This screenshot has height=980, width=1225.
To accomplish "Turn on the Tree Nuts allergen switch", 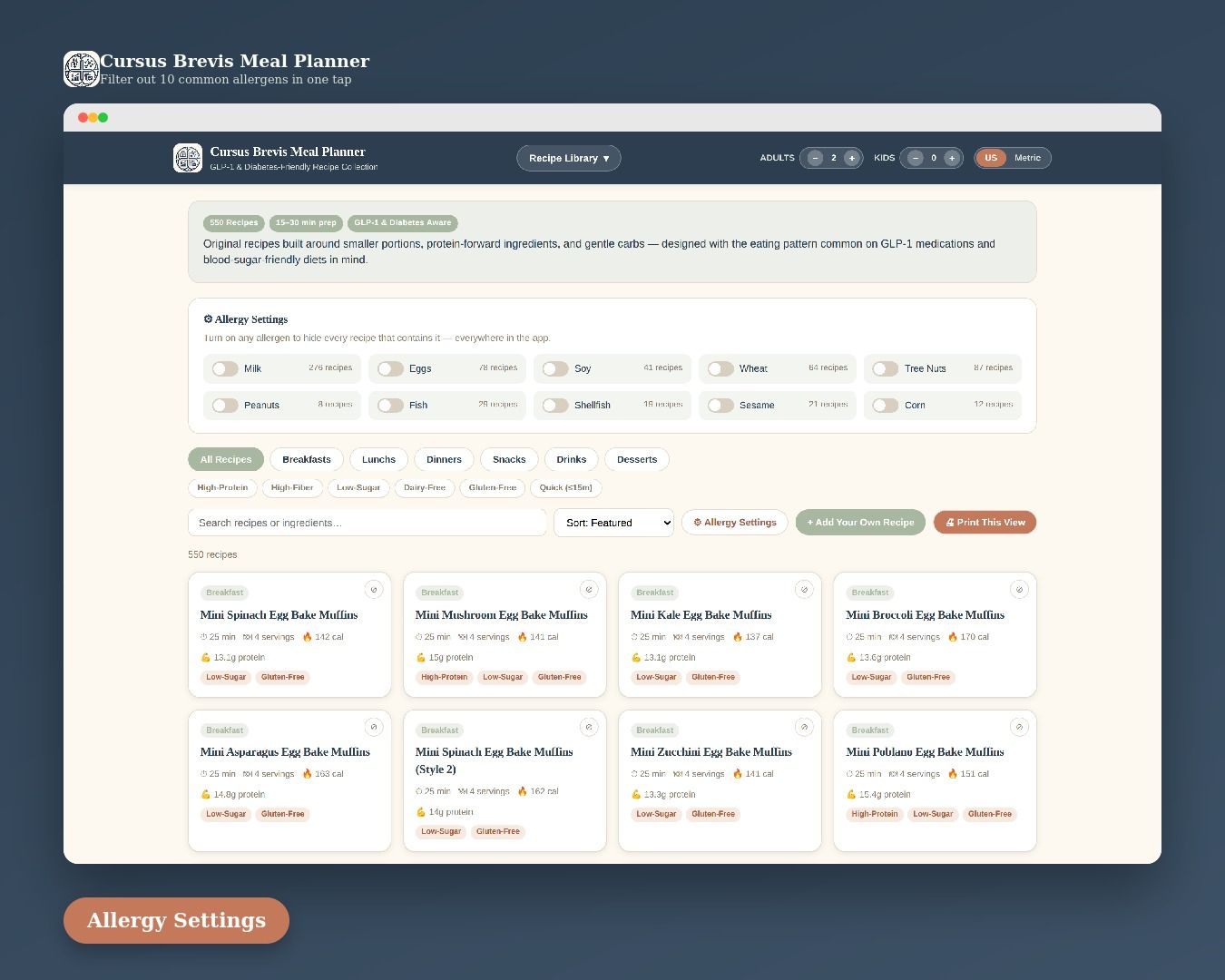I will (x=886, y=368).
